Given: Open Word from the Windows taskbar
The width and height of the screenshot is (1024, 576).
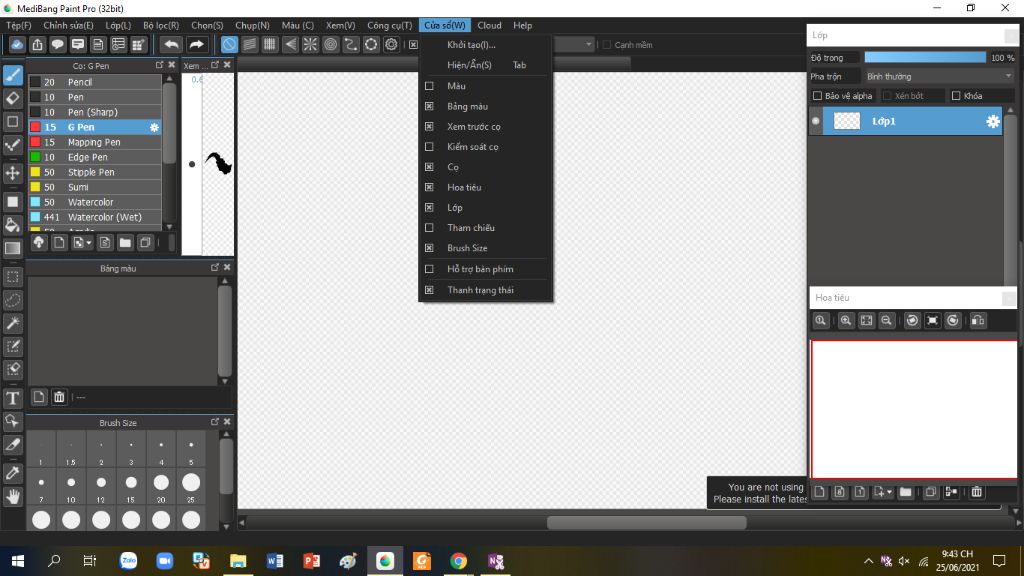Looking at the screenshot, I should pyautogui.click(x=275, y=561).
